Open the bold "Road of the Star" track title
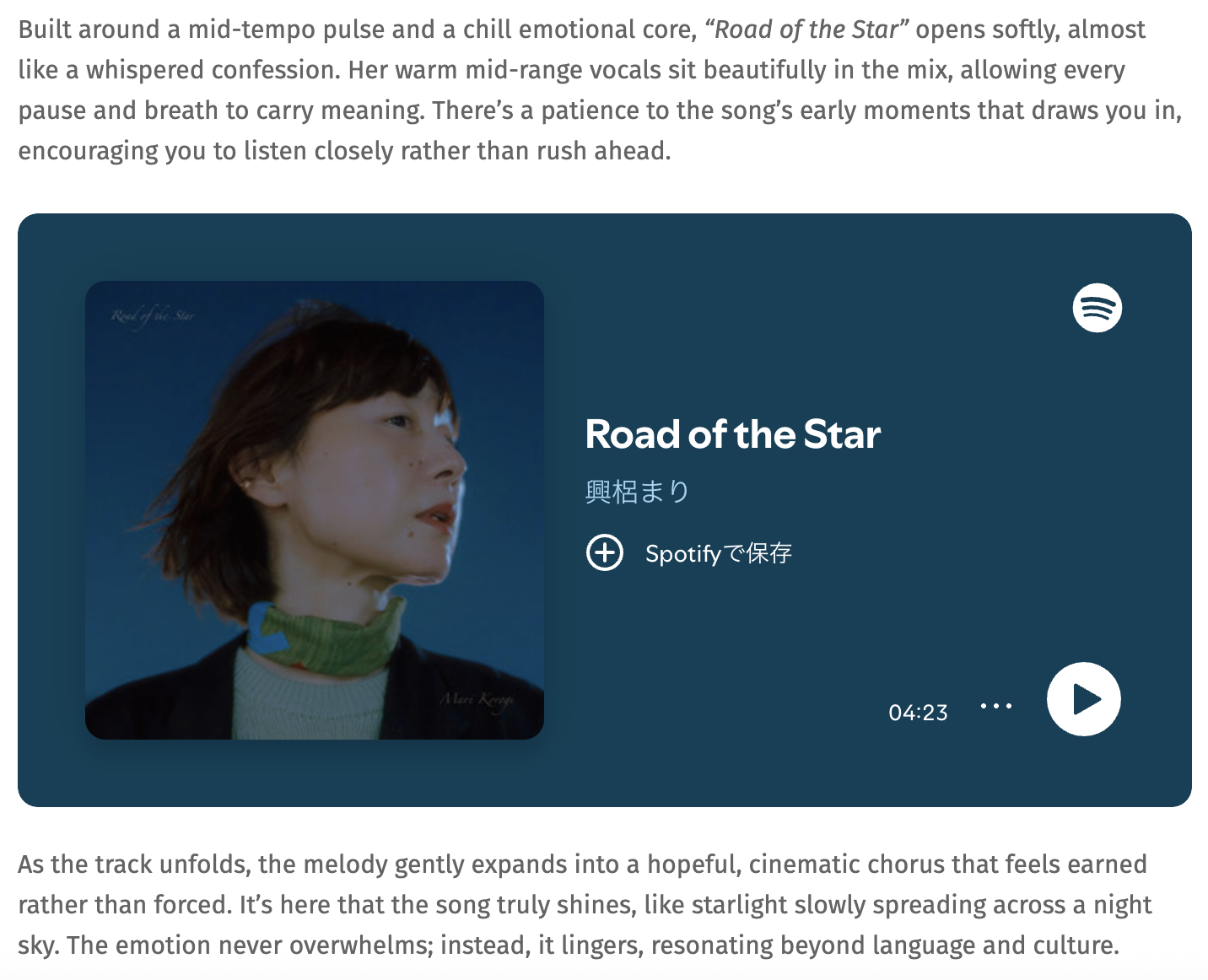Image resolution: width=1208 pixels, height=980 pixels. pyautogui.click(x=732, y=434)
